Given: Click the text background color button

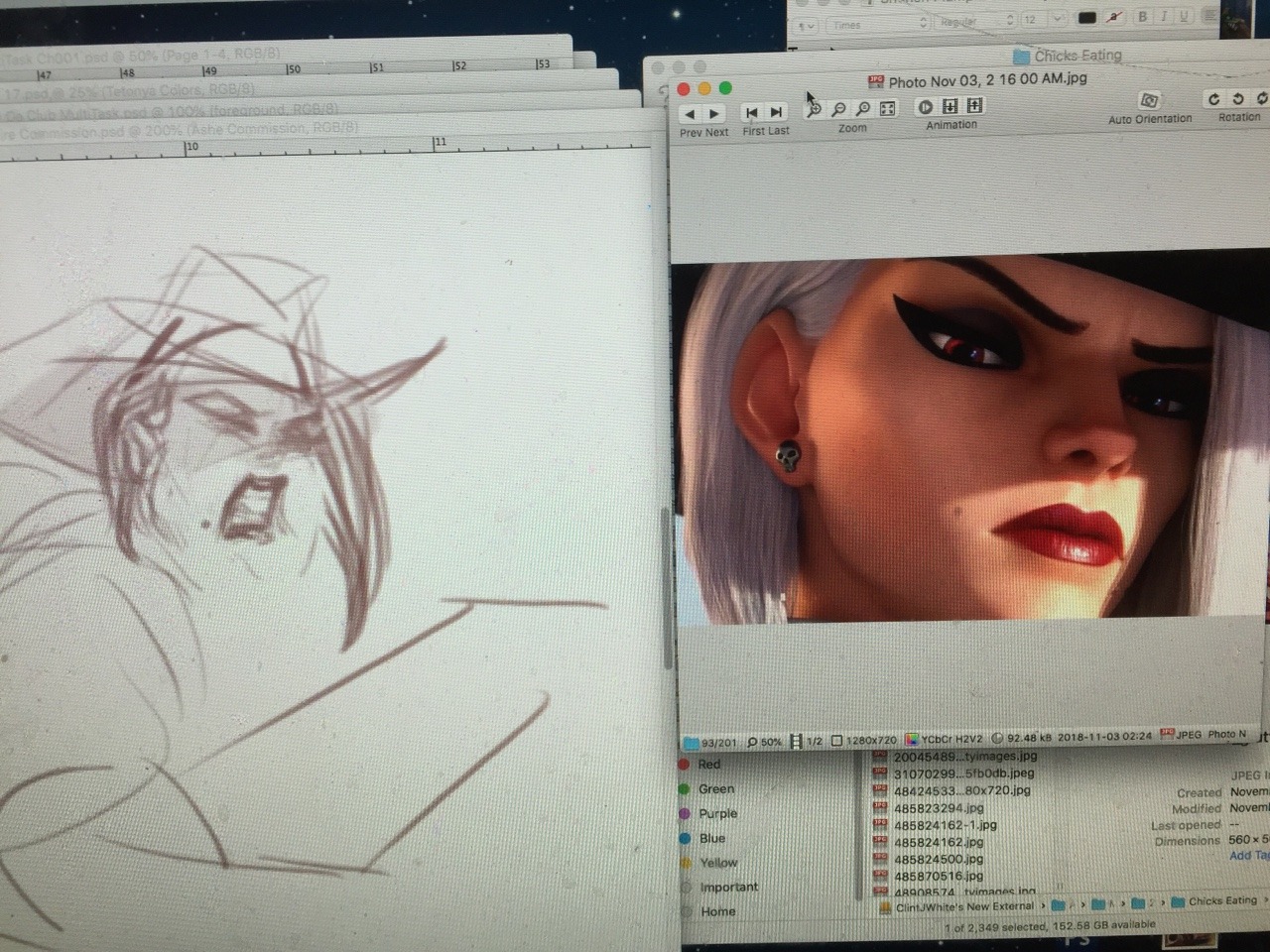Looking at the screenshot, I should (x=1116, y=18).
